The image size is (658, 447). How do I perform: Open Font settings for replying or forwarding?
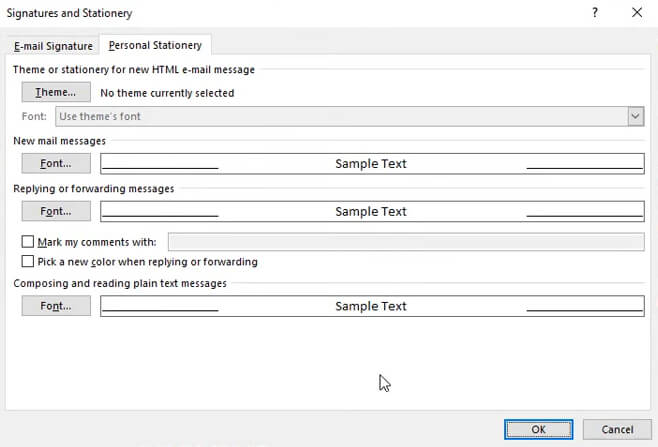tap(56, 211)
